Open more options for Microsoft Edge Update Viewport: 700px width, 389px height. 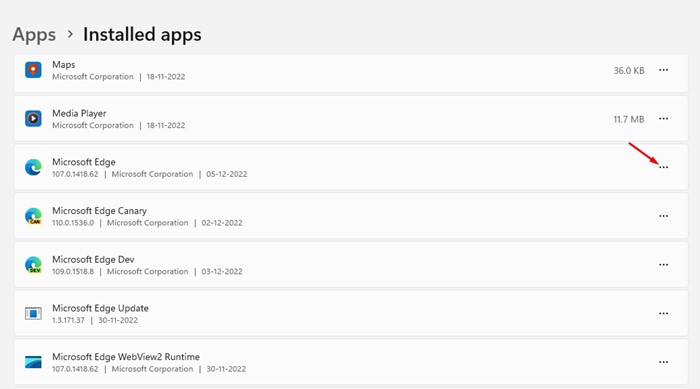(x=663, y=314)
